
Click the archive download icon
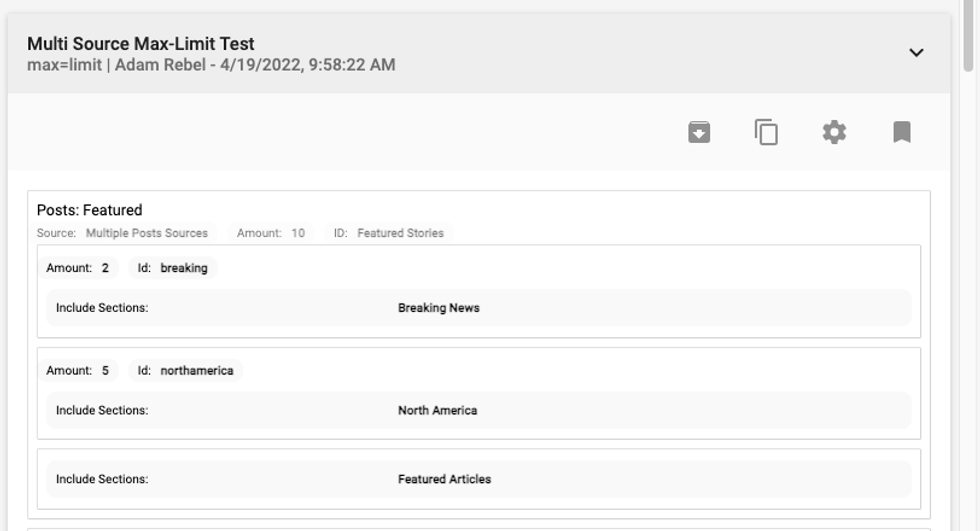click(699, 132)
